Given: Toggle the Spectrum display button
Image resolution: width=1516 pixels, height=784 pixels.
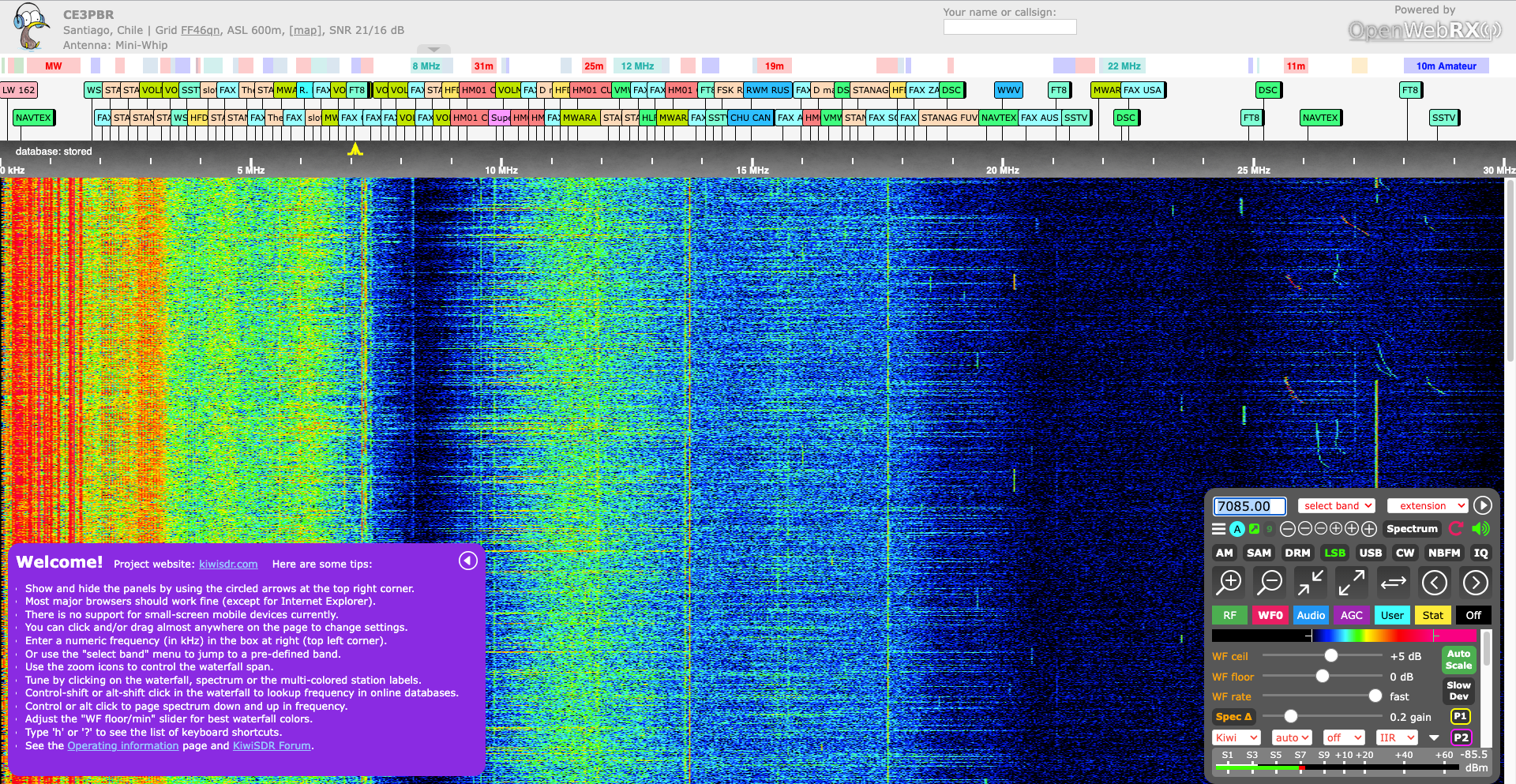Looking at the screenshot, I should [1412, 529].
